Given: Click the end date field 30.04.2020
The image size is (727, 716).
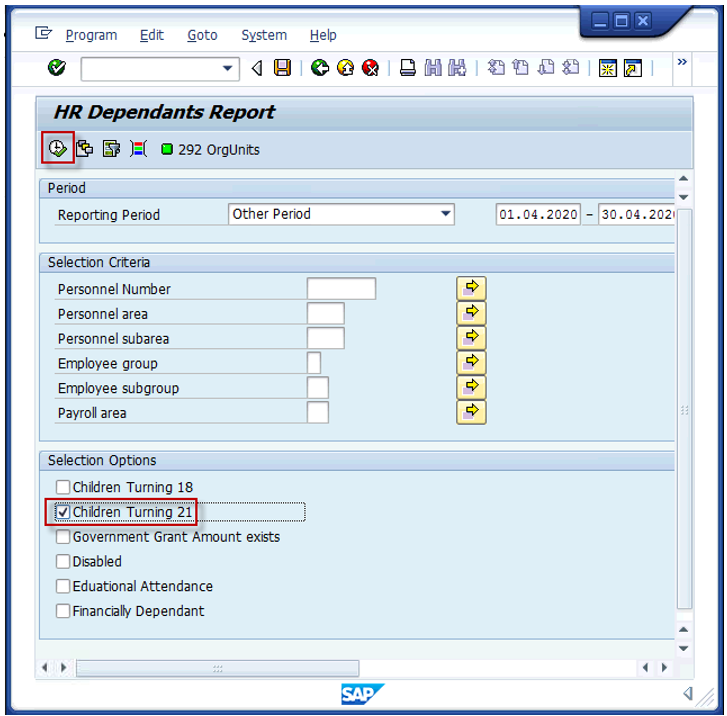Looking at the screenshot, I should (x=636, y=215).
